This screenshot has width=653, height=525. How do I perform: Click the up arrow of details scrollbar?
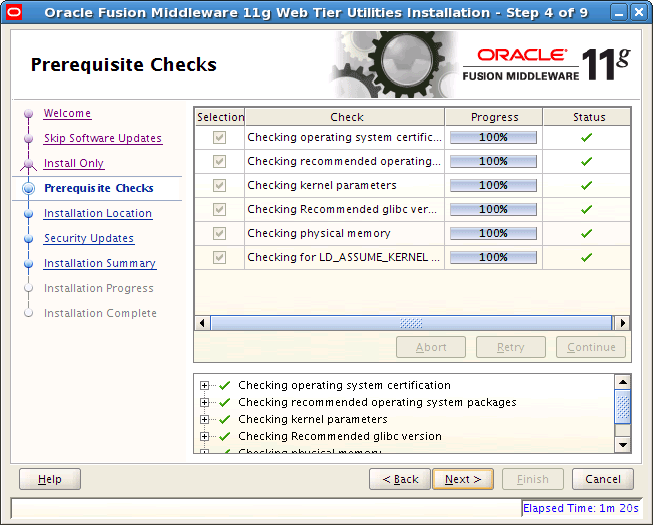623,382
